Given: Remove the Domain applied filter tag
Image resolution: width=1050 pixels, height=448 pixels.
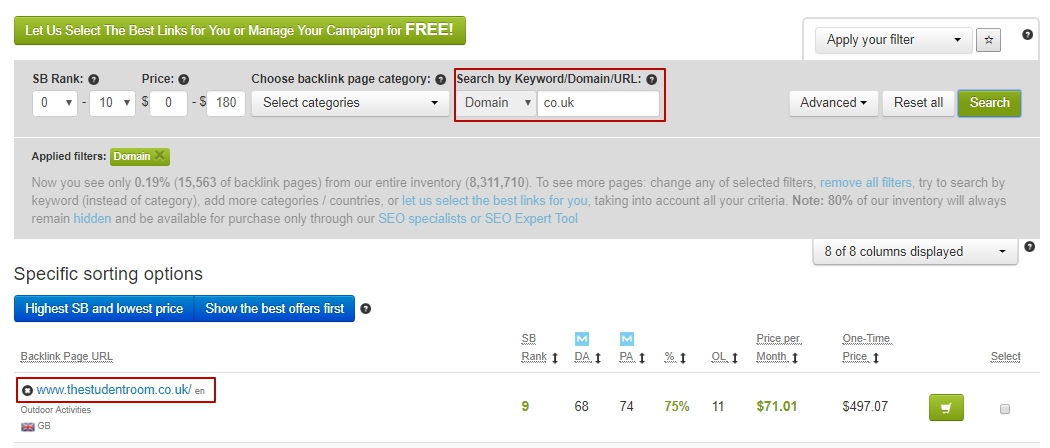Looking at the screenshot, I should pos(160,156).
